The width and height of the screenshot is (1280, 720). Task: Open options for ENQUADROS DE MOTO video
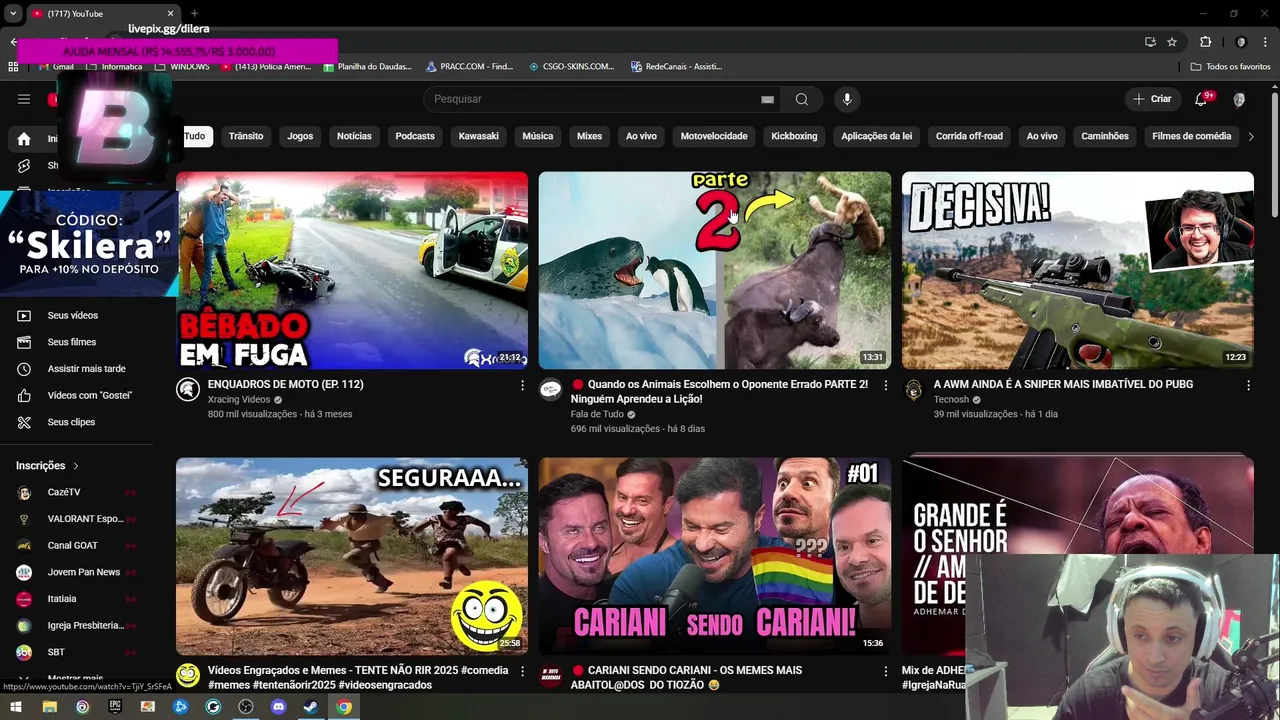[522, 385]
